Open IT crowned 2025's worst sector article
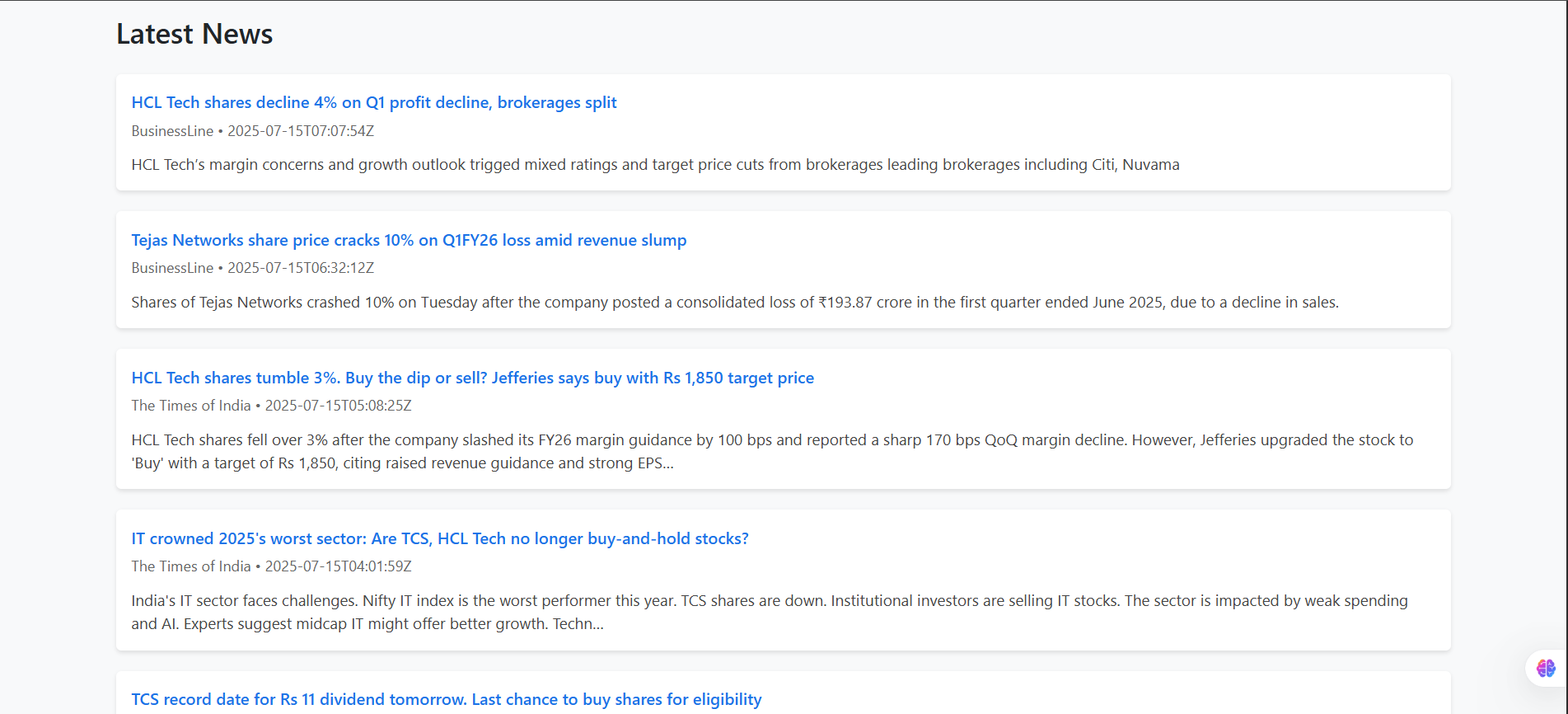This screenshot has height=714, width=1568. click(440, 538)
